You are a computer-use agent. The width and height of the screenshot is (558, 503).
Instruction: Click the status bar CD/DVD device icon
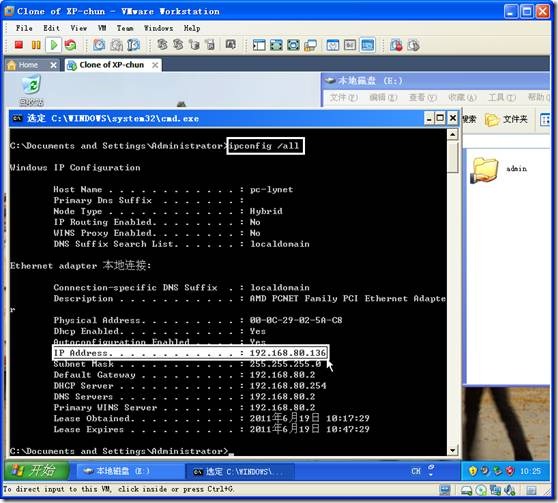(481, 491)
